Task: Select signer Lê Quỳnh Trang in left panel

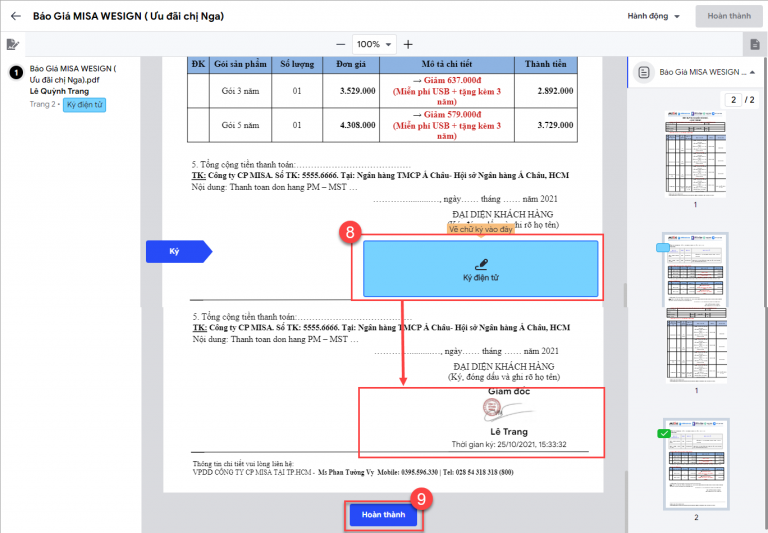Action: 59,91
